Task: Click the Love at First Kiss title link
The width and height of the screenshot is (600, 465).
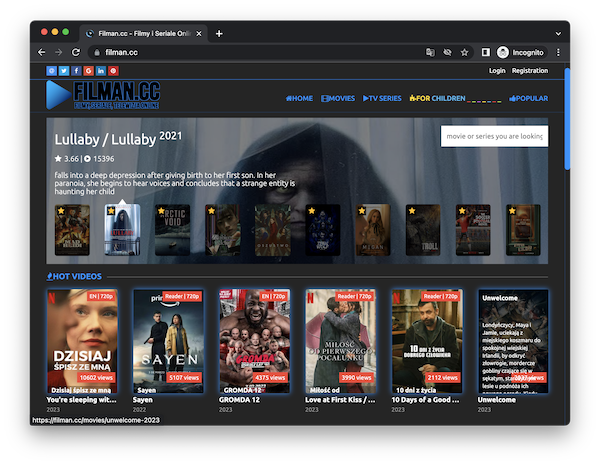Action: [341, 400]
